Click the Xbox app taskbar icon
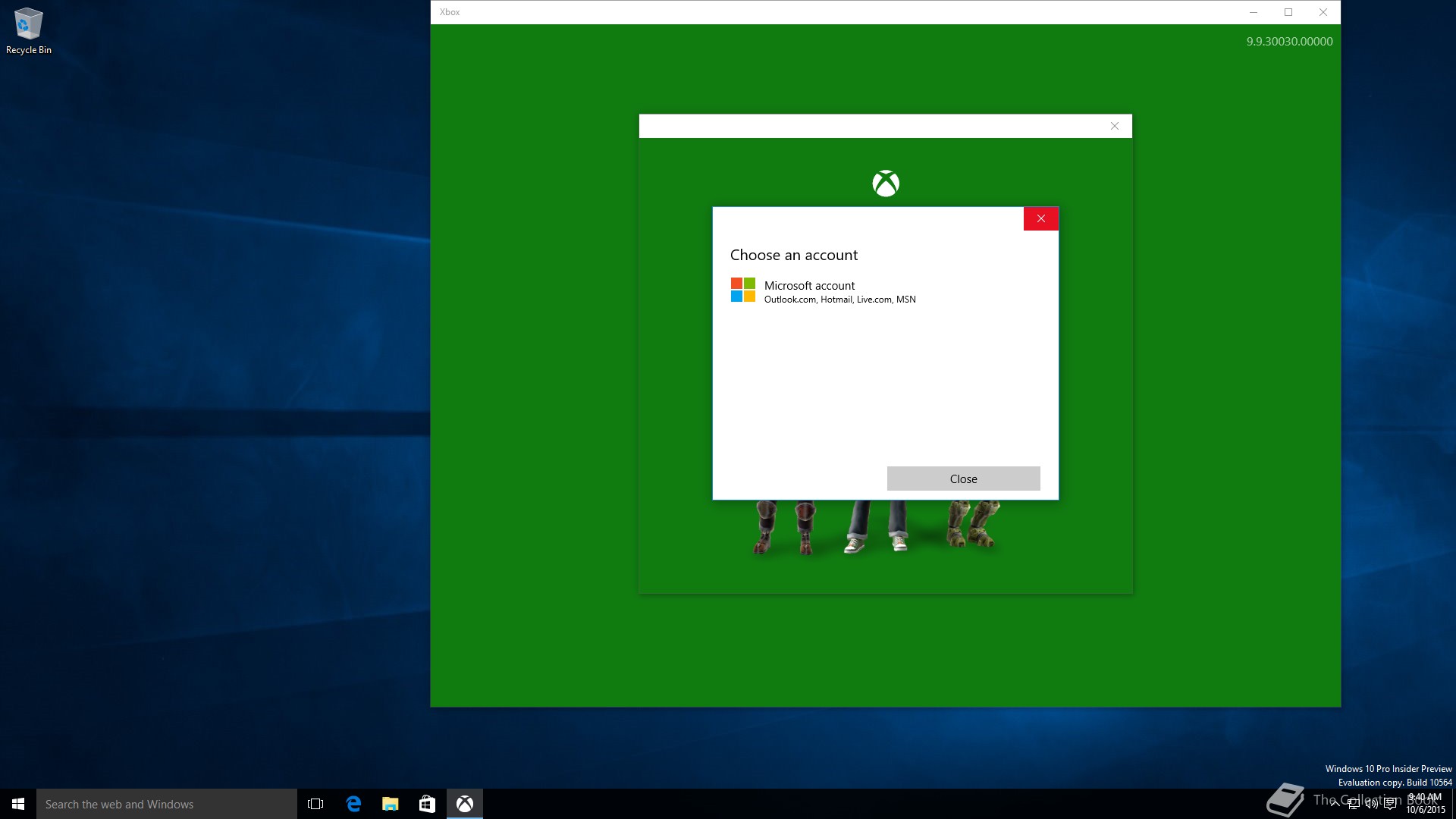 click(464, 804)
